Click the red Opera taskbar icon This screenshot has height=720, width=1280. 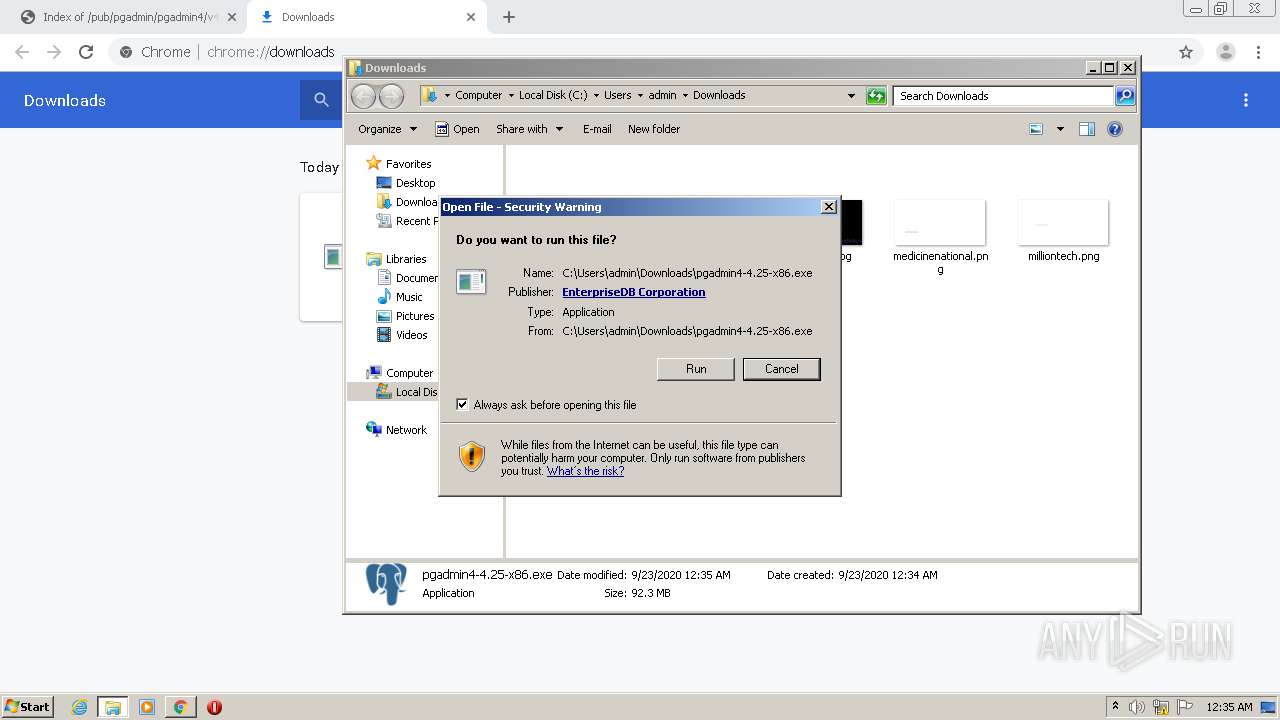click(214, 707)
